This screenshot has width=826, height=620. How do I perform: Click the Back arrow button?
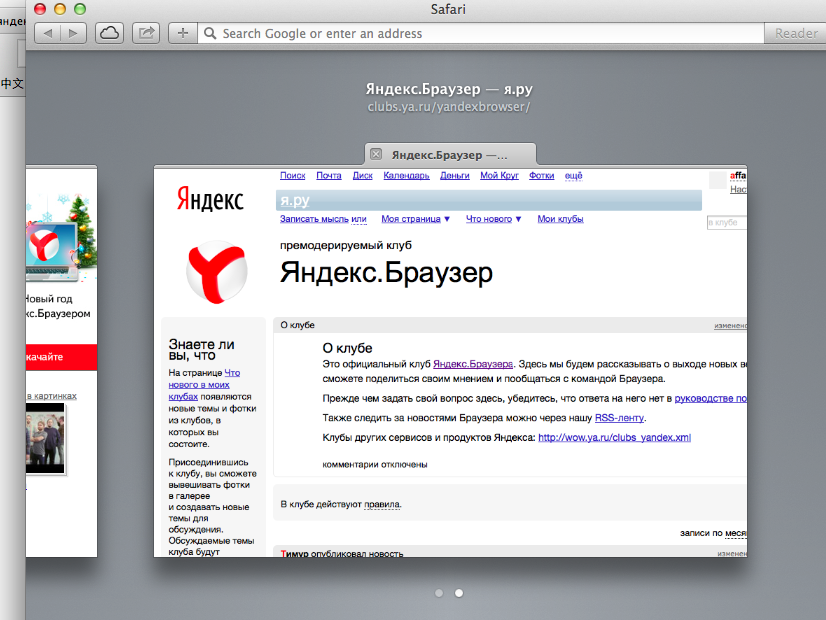pyautogui.click(x=49, y=33)
